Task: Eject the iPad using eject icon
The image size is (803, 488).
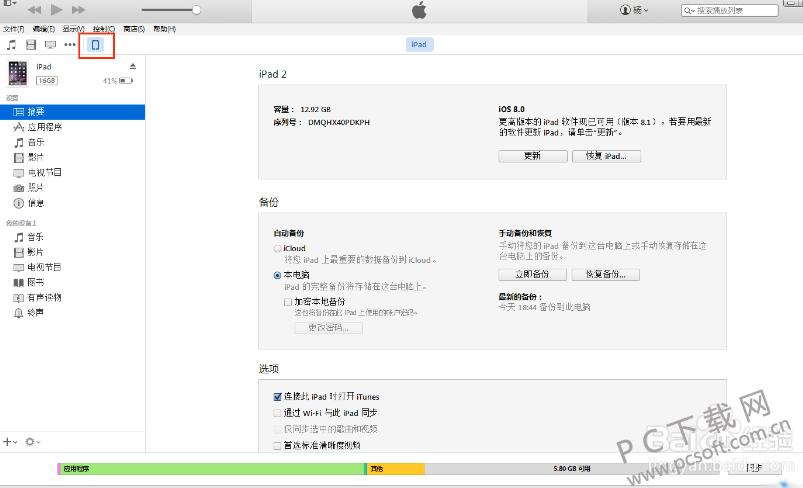Action: (x=133, y=66)
